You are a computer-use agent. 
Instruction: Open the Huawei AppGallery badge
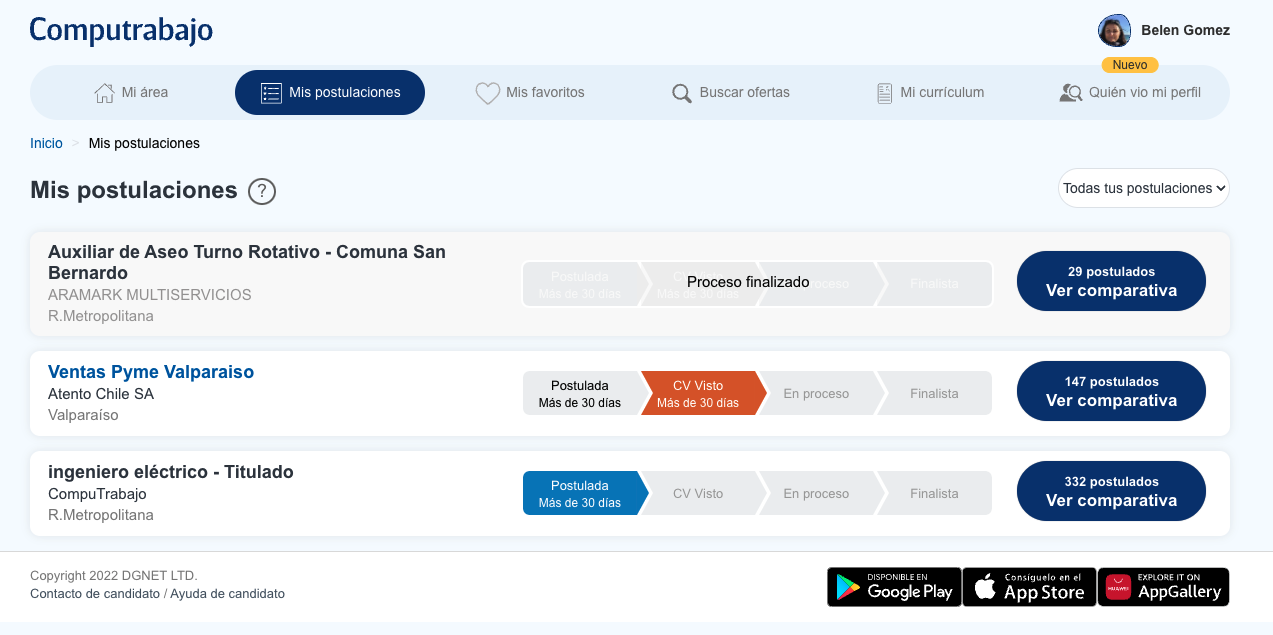[x=1163, y=587]
